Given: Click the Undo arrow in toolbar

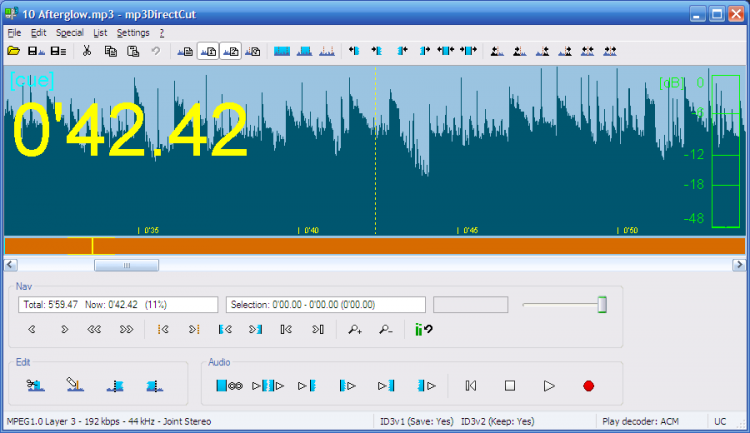Looking at the screenshot, I should coord(155,50).
